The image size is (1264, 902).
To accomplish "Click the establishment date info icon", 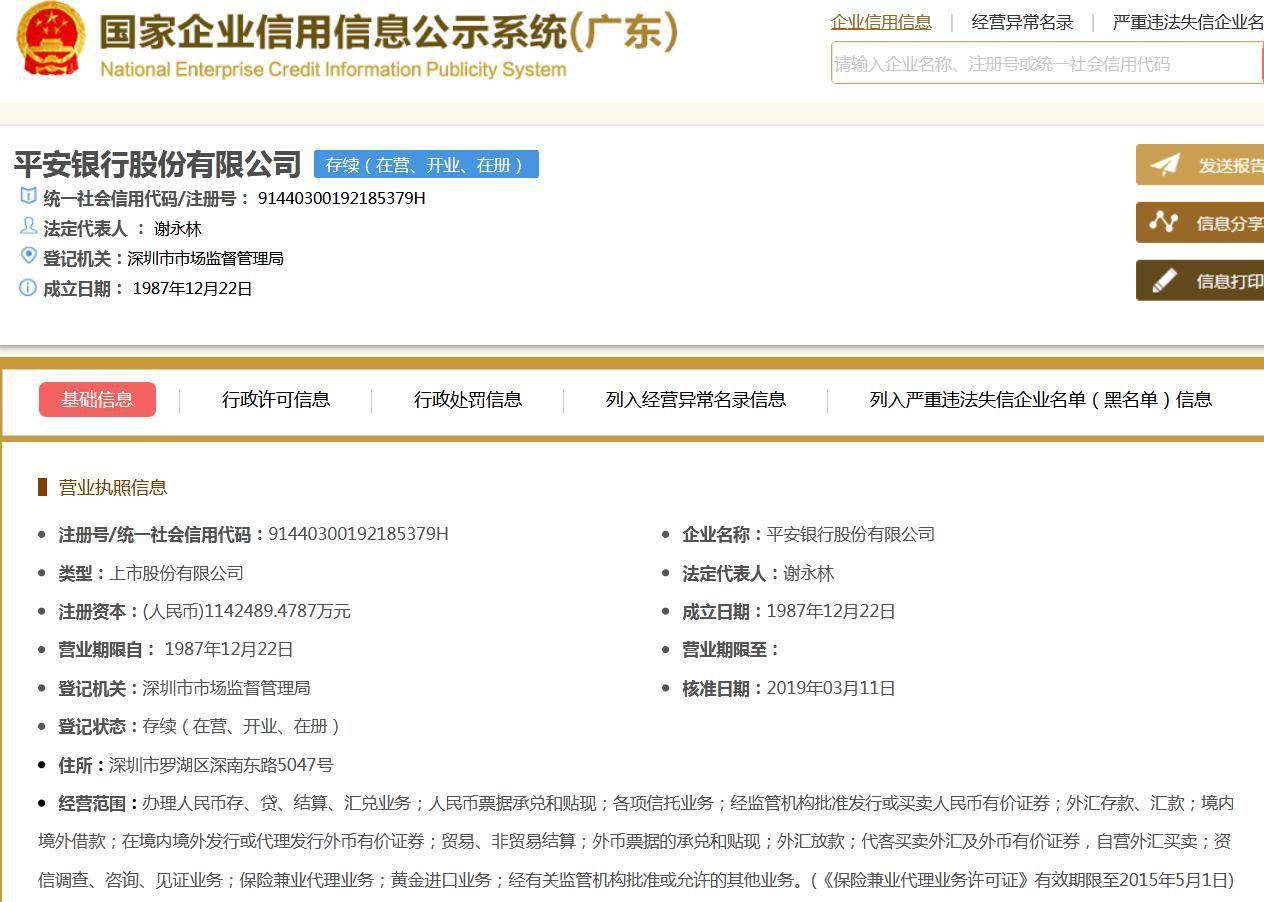I will (x=28, y=288).
